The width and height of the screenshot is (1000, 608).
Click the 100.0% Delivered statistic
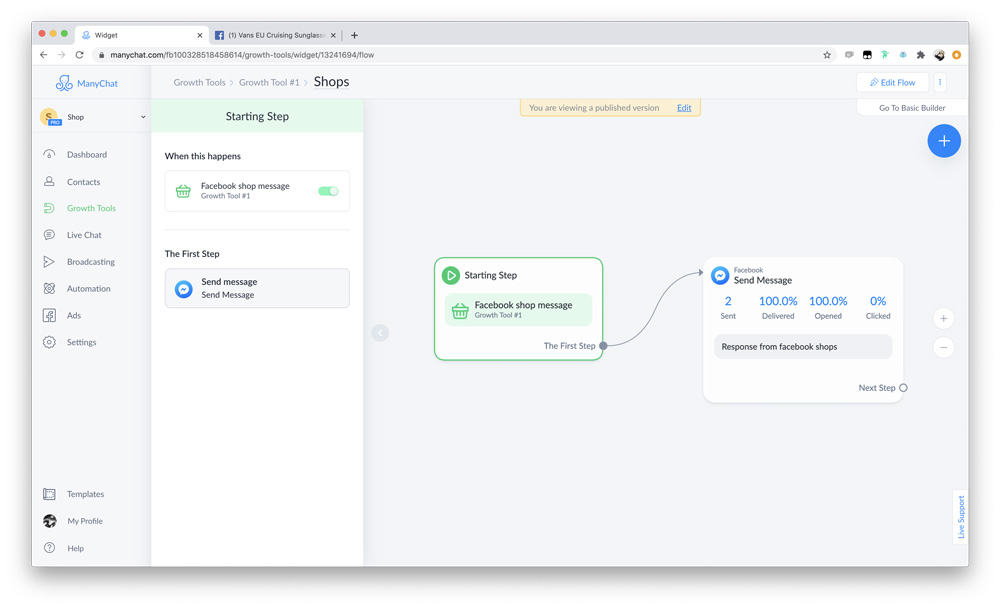[x=777, y=307]
